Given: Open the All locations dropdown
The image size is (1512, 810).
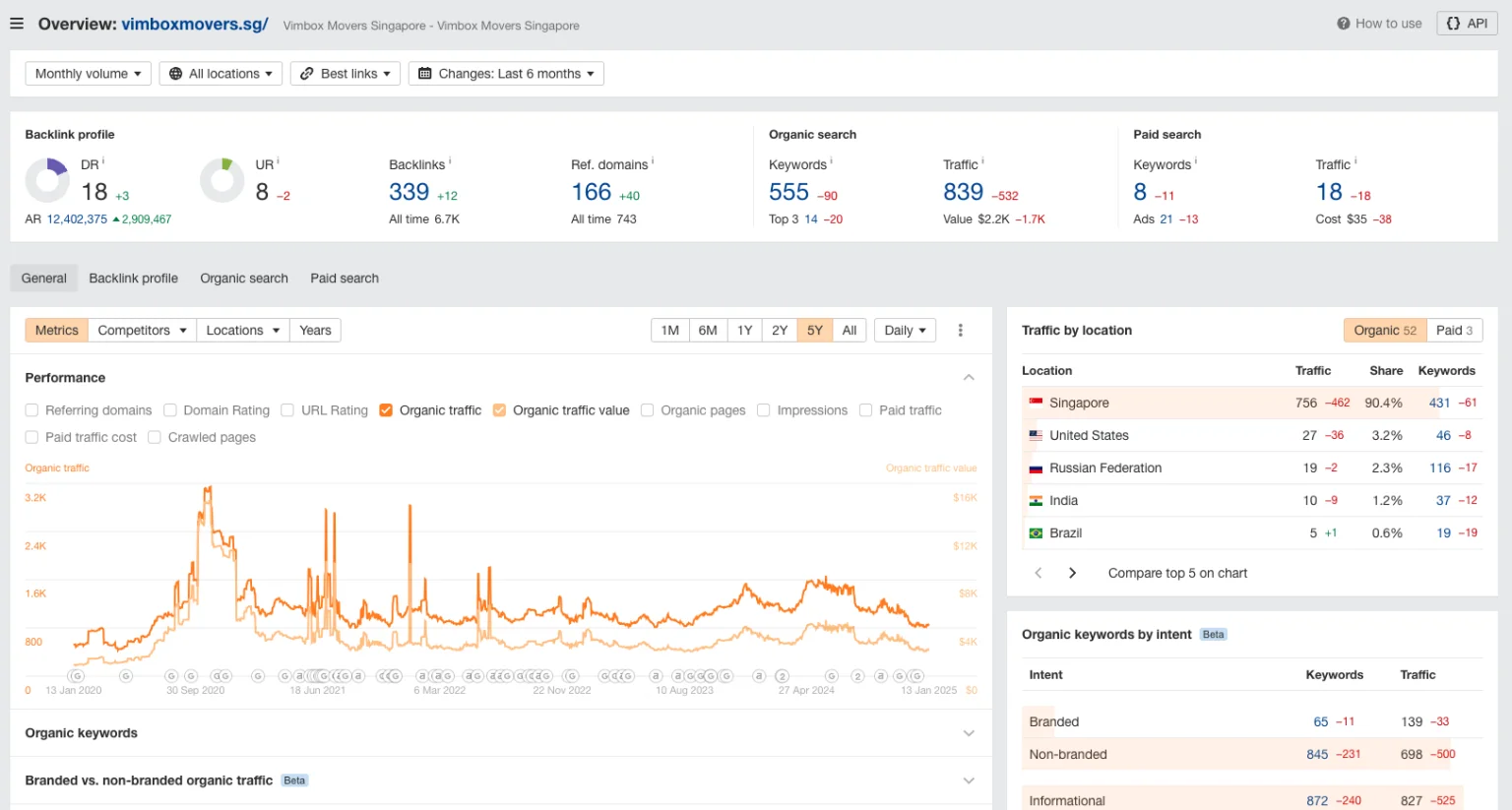Looking at the screenshot, I should pyautogui.click(x=220, y=74).
